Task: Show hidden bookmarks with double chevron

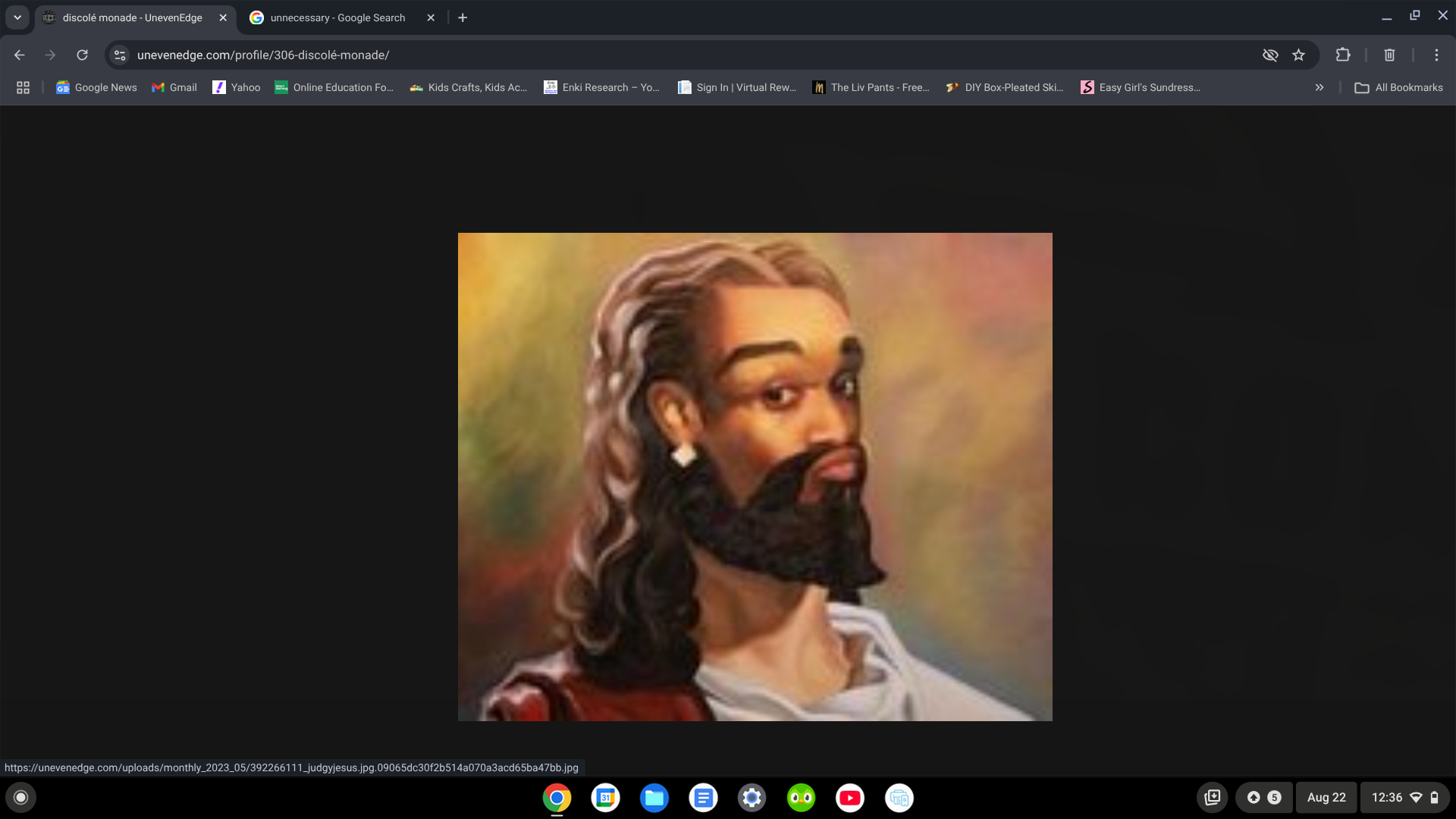Action: [1319, 87]
